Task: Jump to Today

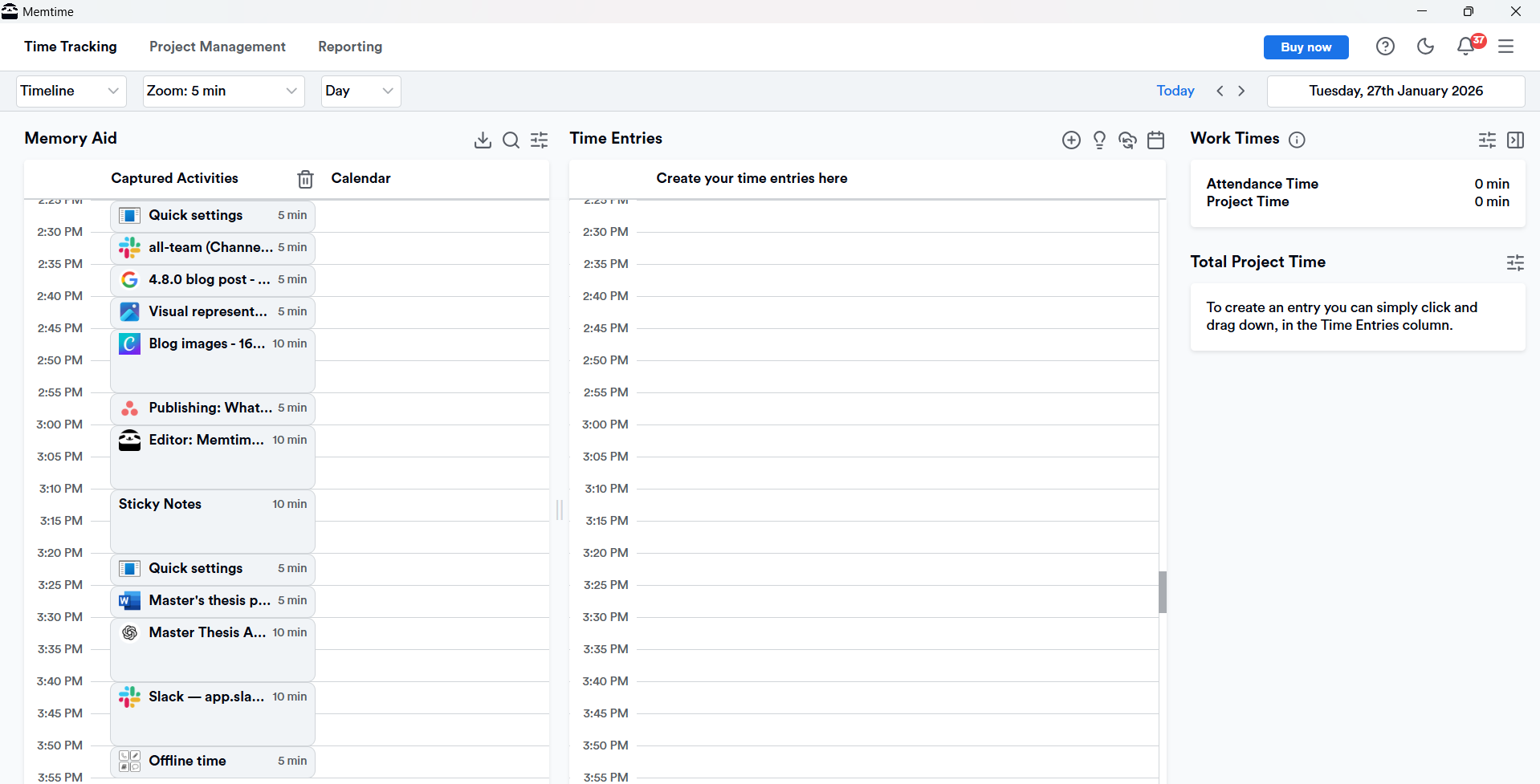Action: pyautogui.click(x=1175, y=91)
